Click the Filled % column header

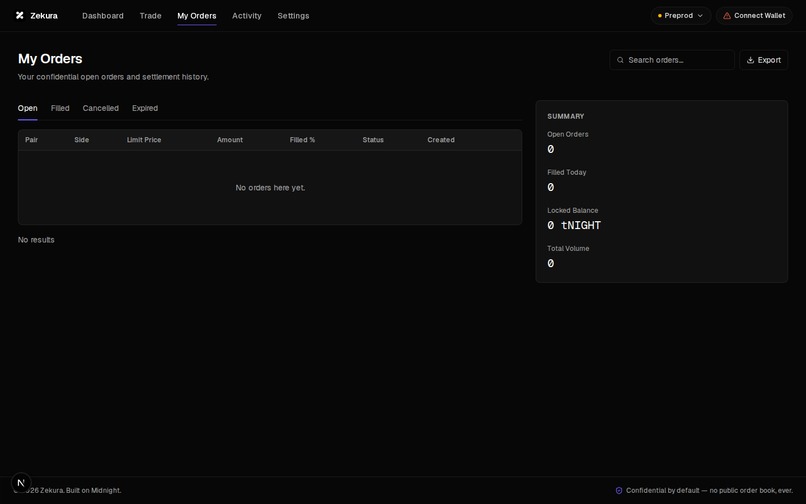coord(302,140)
